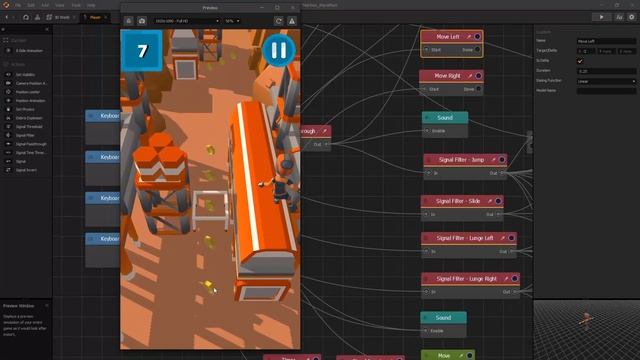Select the Camera Position action in the list
This screenshot has height=360, width=640.
coord(26,83)
